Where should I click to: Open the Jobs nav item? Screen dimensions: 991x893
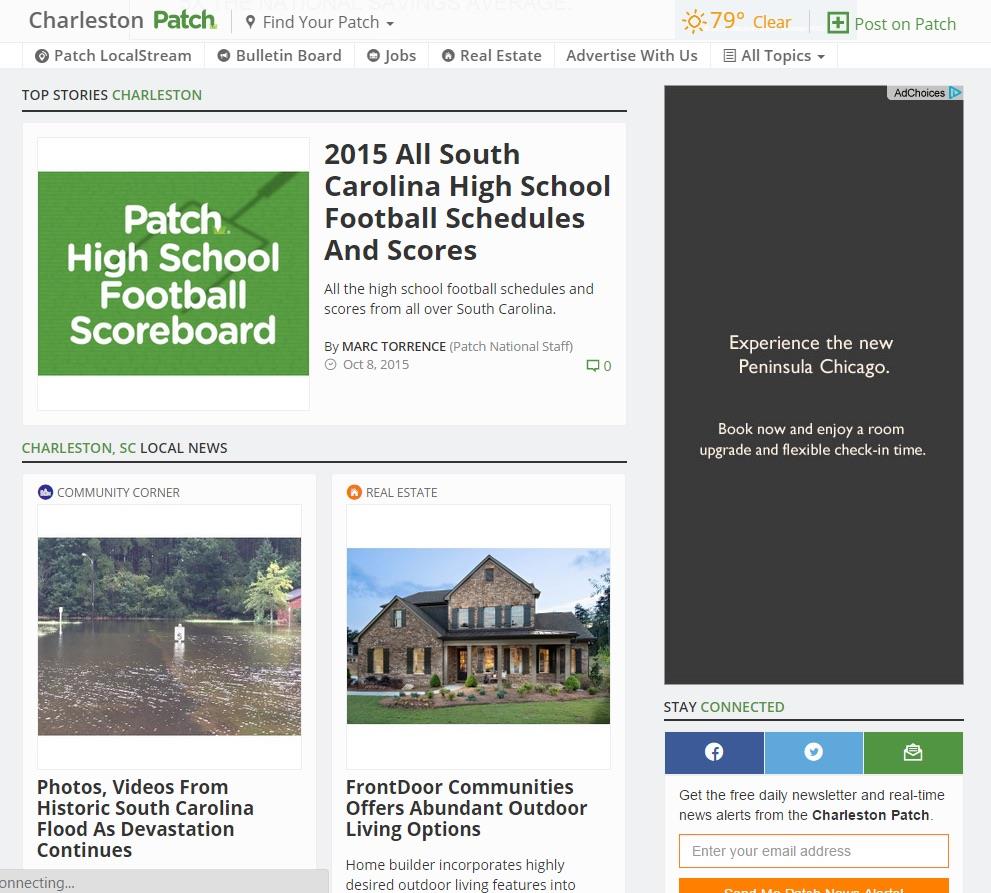391,56
